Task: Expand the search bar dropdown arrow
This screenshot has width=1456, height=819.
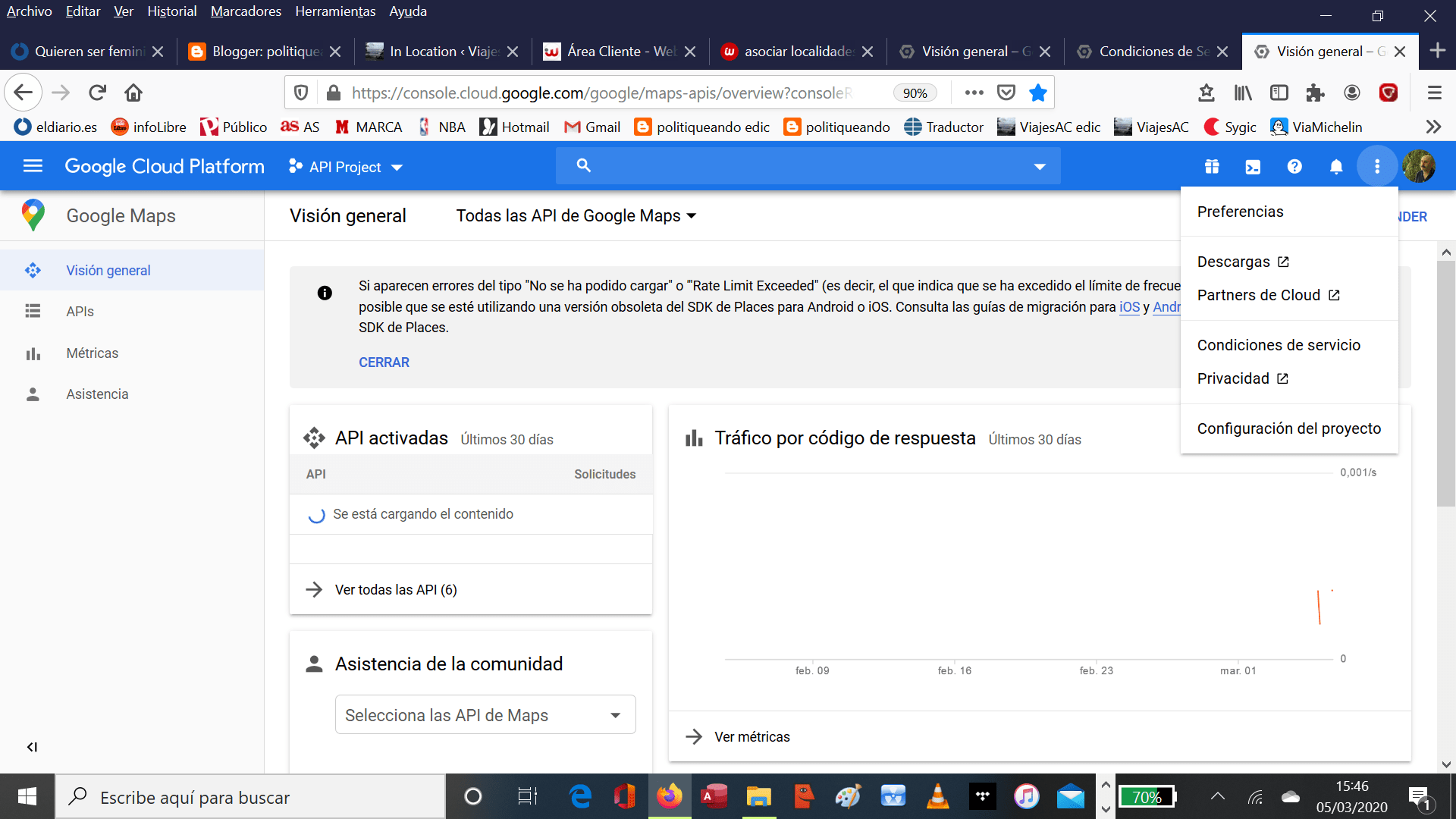Action: point(1040,166)
